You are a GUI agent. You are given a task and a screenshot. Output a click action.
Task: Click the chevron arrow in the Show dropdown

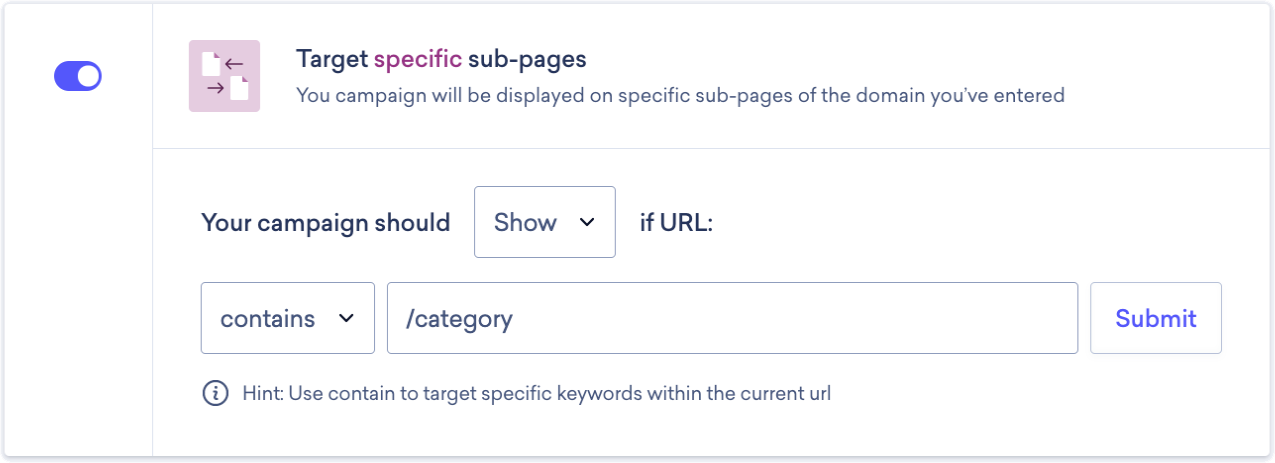pyautogui.click(x=586, y=222)
